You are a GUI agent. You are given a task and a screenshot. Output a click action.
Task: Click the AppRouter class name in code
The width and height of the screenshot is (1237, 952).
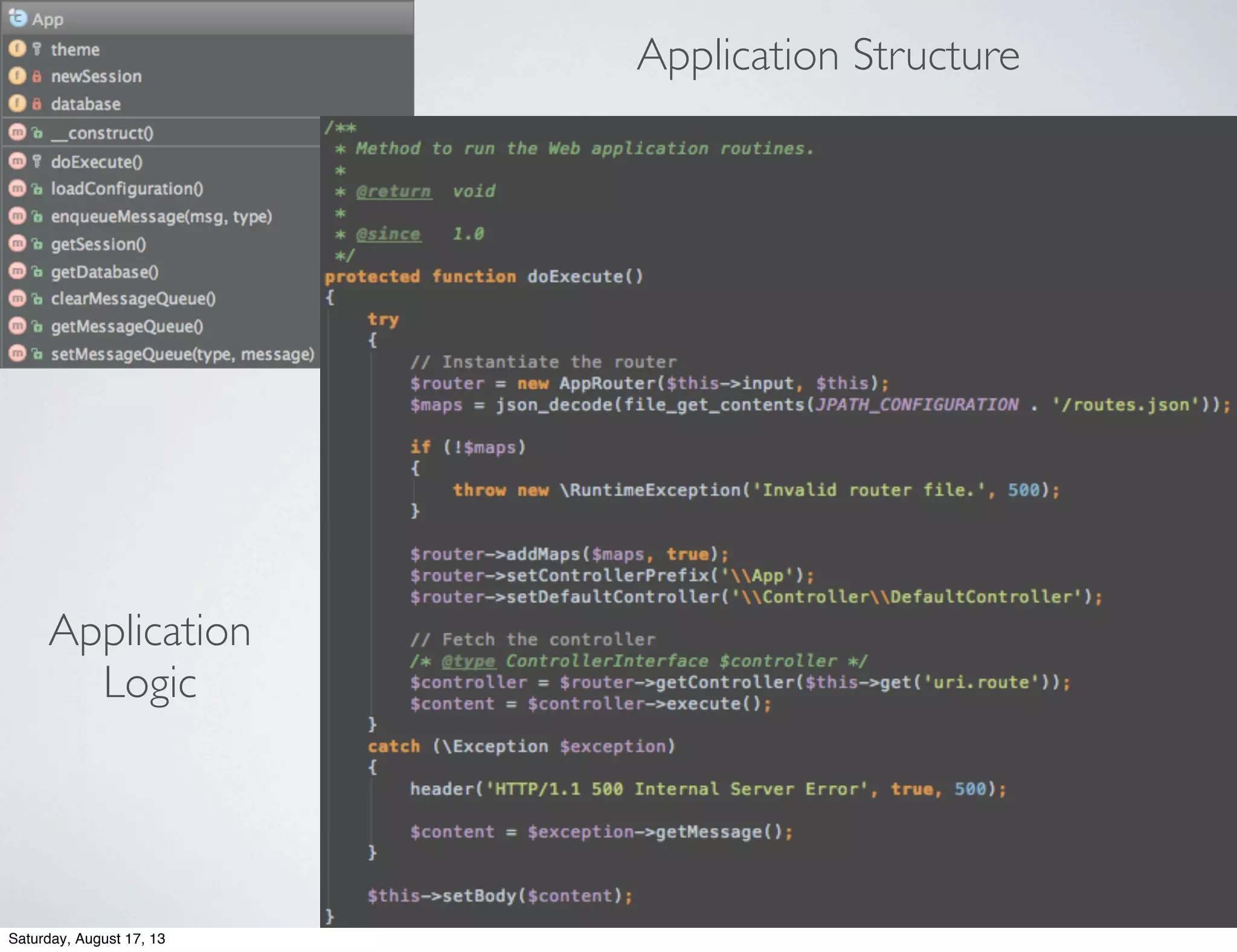click(608, 384)
